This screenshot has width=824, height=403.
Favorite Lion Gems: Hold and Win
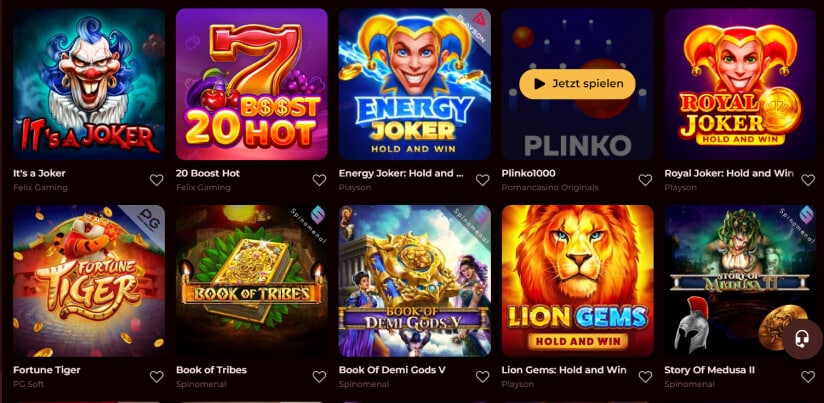click(645, 377)
